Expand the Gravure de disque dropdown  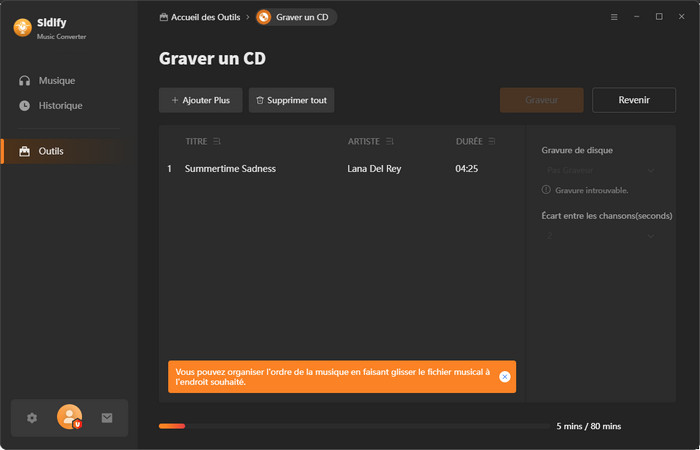pos(599,171)
